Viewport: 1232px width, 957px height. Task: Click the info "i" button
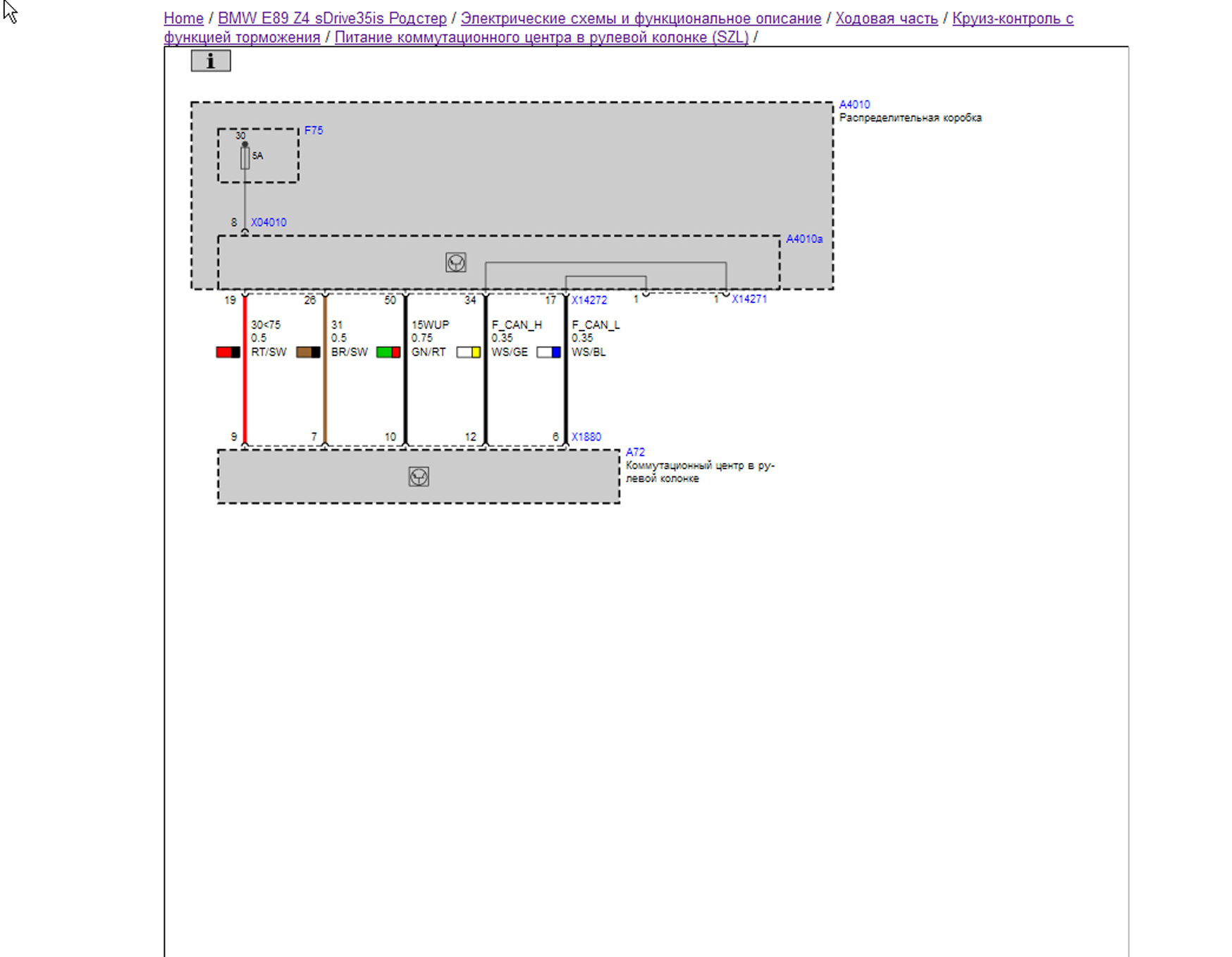(210, 61)
